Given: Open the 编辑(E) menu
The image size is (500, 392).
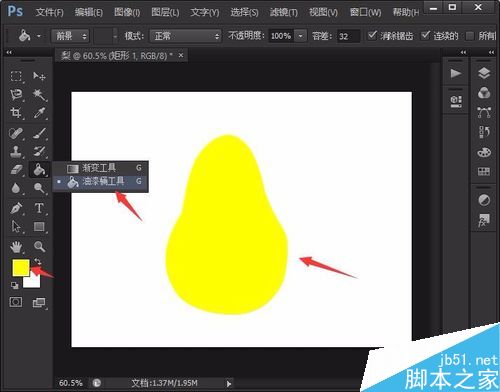Looking at the screenshot, I should (88, 12).
